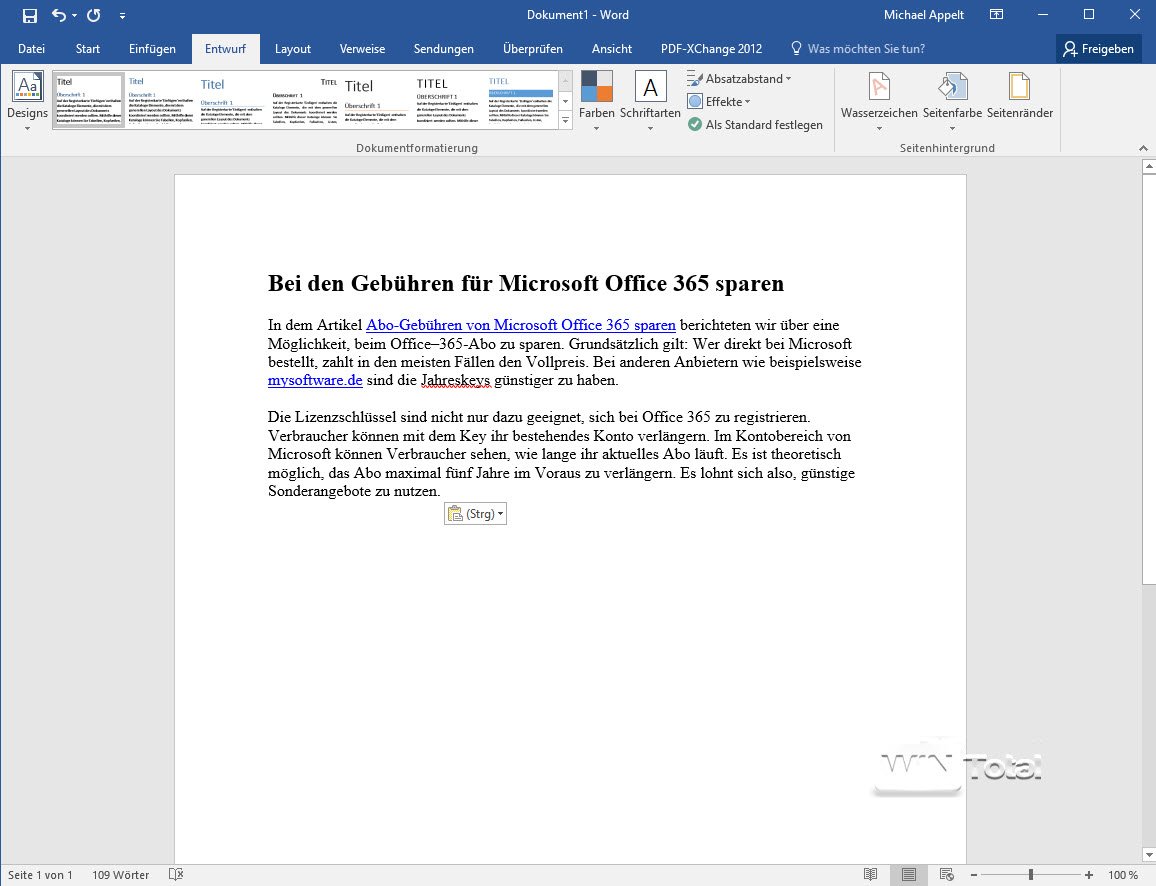Switch to Read Mode view
The image size is (1156, 886).
coord(871,875)
